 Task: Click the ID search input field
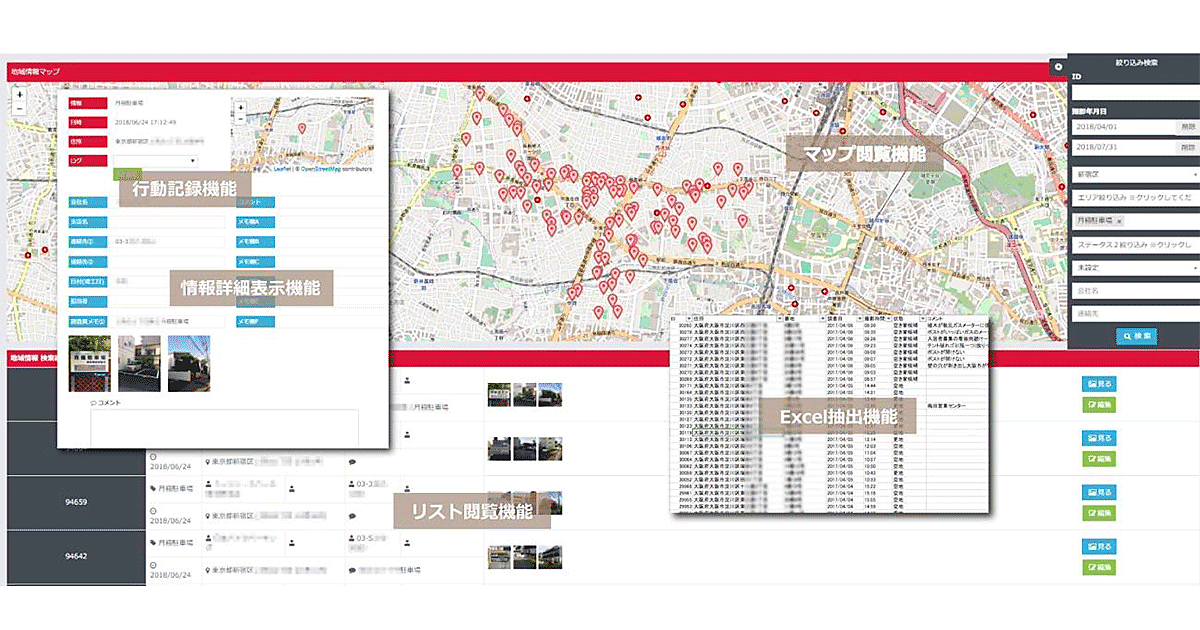click(x=1133, y=91)
